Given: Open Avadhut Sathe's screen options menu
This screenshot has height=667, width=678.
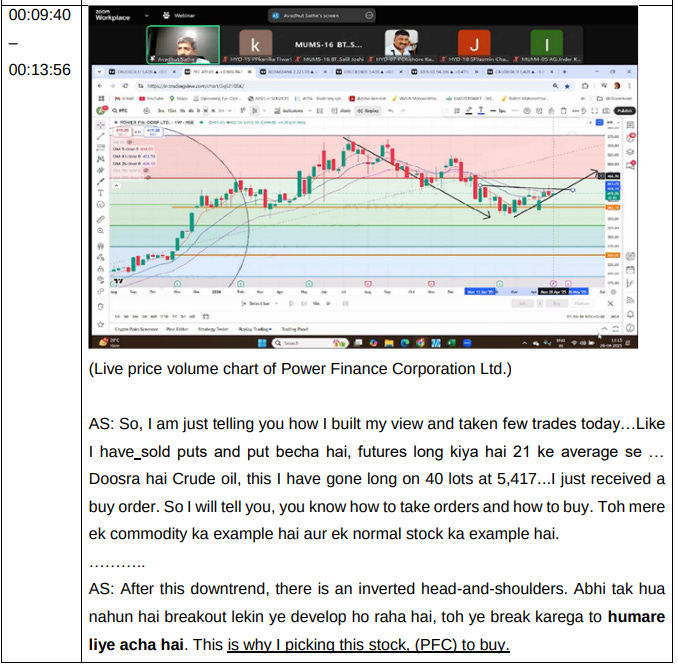Looking at the screenshot, I should tap(369, 16).
